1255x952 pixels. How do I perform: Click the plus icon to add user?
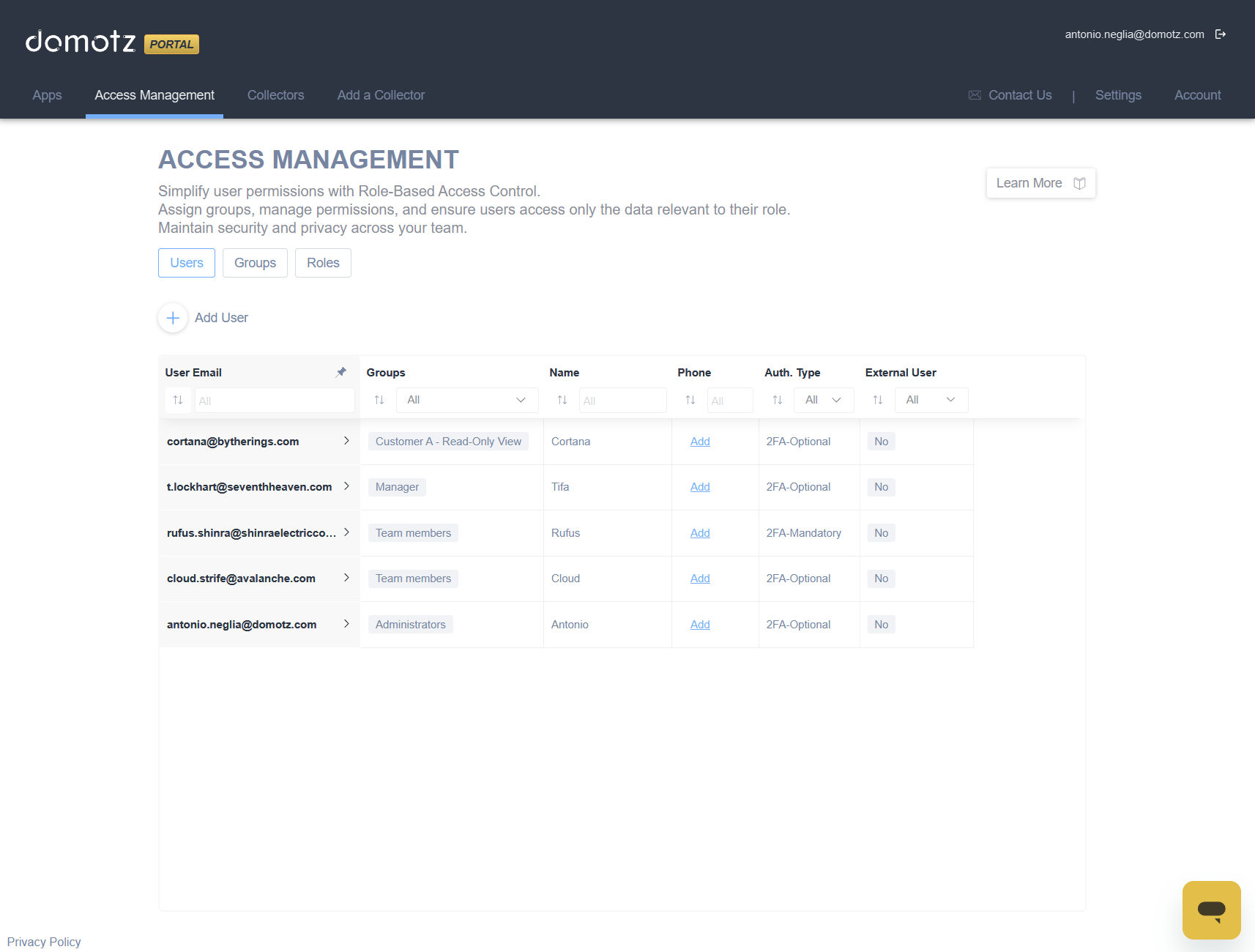[x=173, y=318]
